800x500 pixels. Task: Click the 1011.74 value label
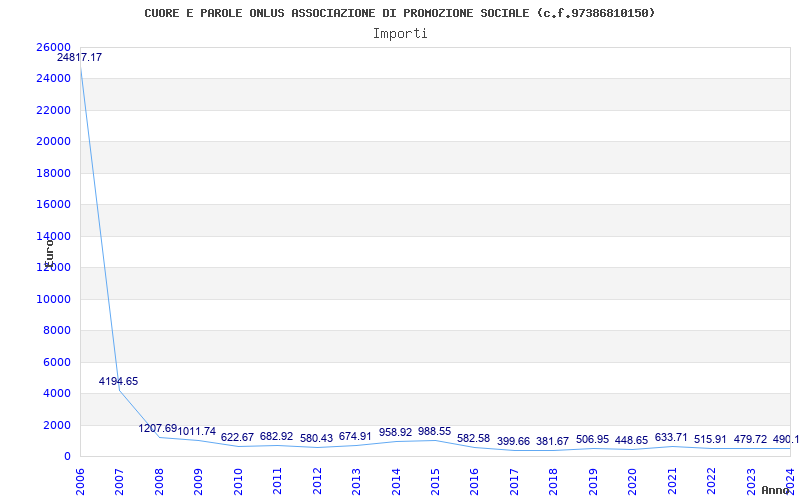click(197, 431)
